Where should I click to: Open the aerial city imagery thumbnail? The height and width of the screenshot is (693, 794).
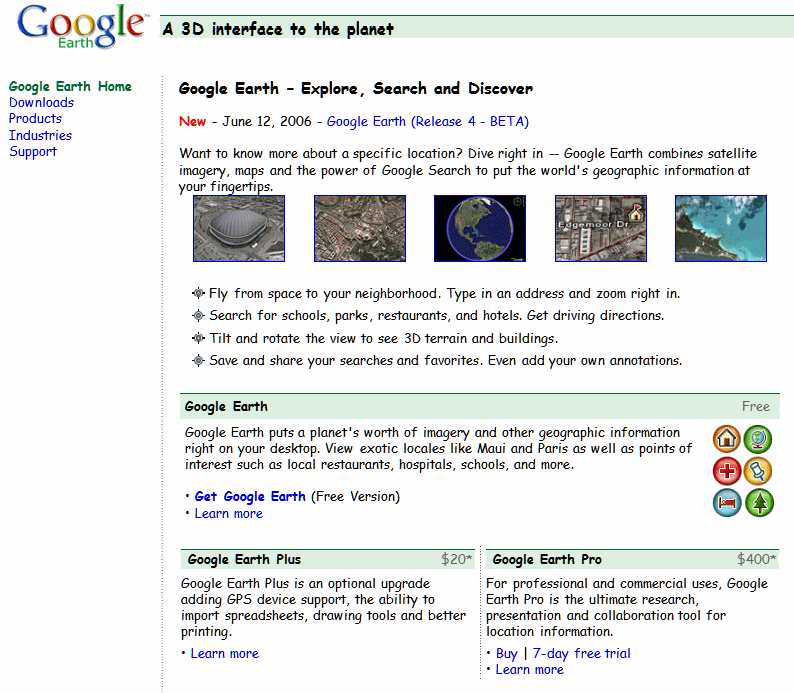(x=360, y=228)
